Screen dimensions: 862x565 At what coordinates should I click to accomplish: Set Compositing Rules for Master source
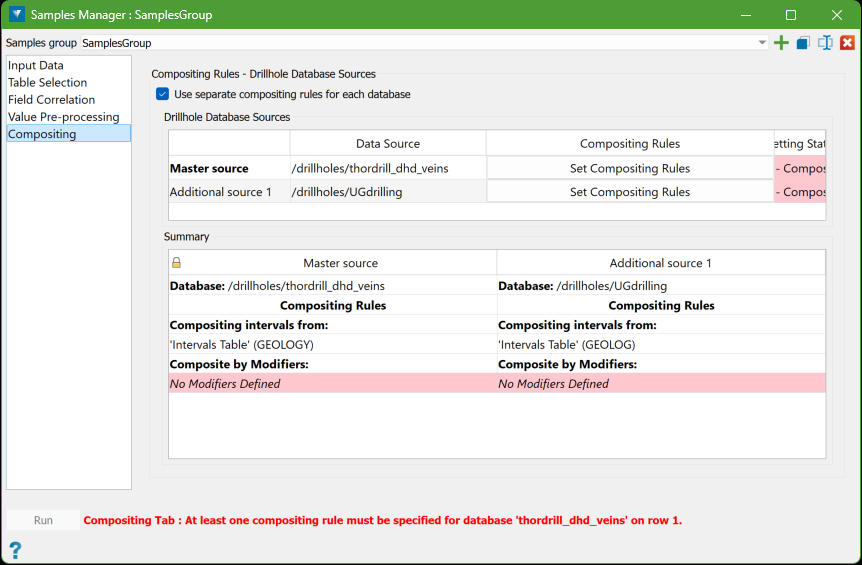click(629, 168)
